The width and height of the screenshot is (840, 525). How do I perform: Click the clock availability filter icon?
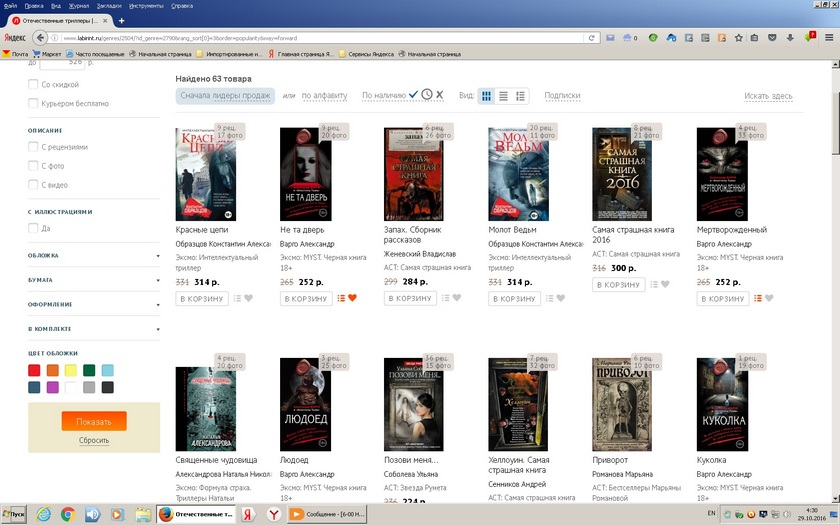(427, 95)
